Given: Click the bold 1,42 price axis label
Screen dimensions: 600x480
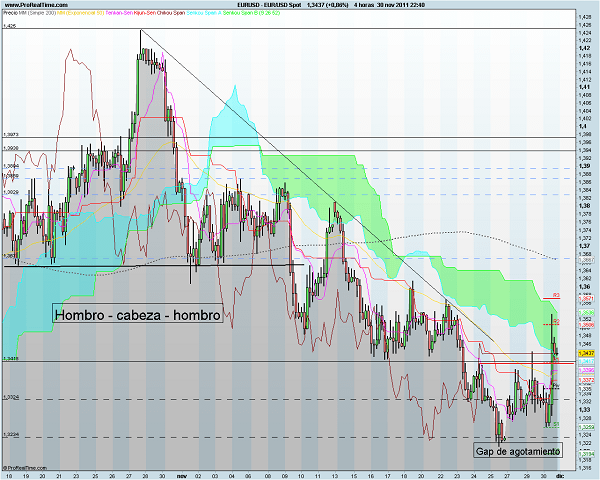Looking at the screenshot, I should tap(584, 48).
